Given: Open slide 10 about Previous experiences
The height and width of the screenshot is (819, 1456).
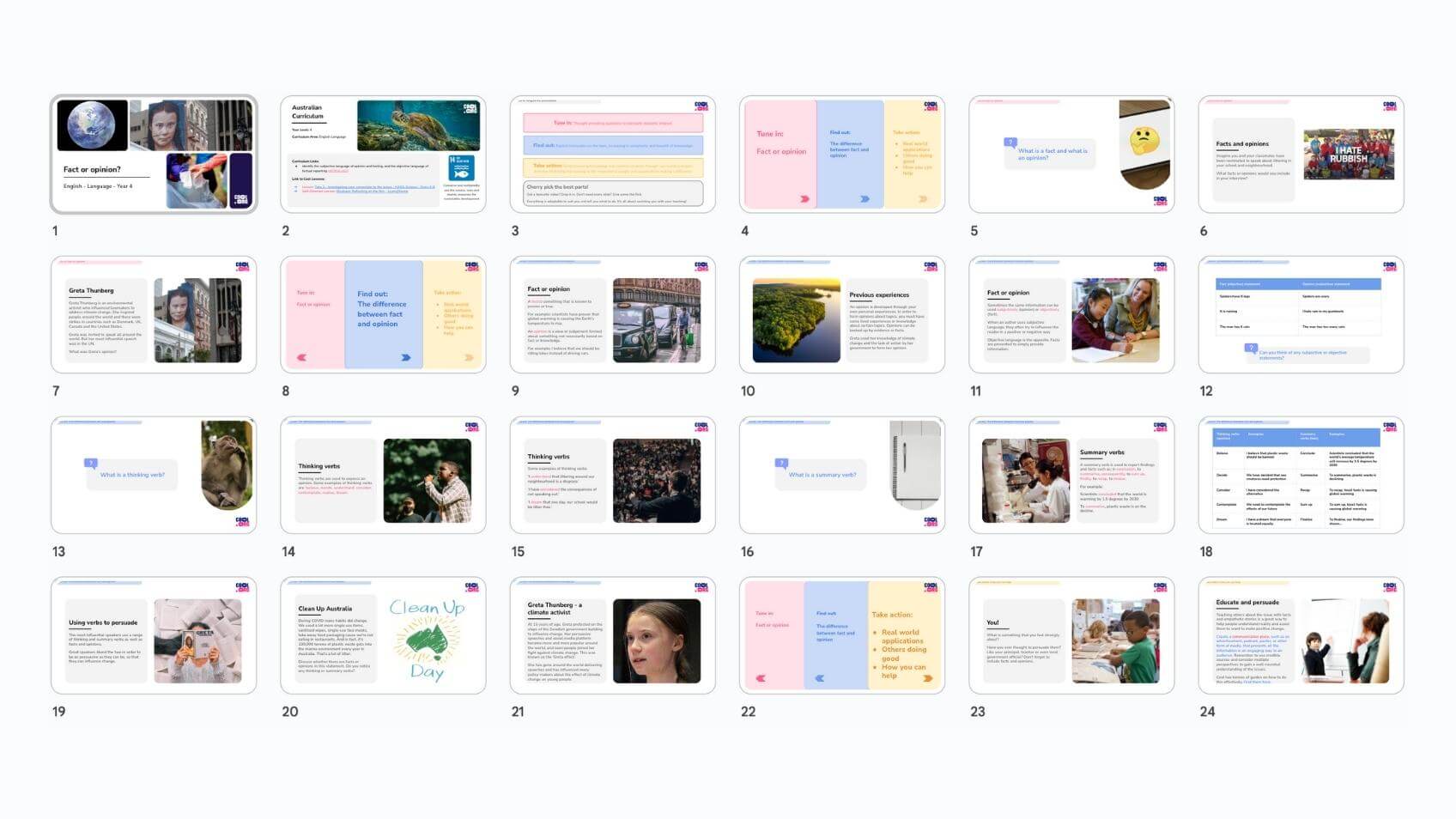Looking at the screenshot, I should (x=841, y=315).
